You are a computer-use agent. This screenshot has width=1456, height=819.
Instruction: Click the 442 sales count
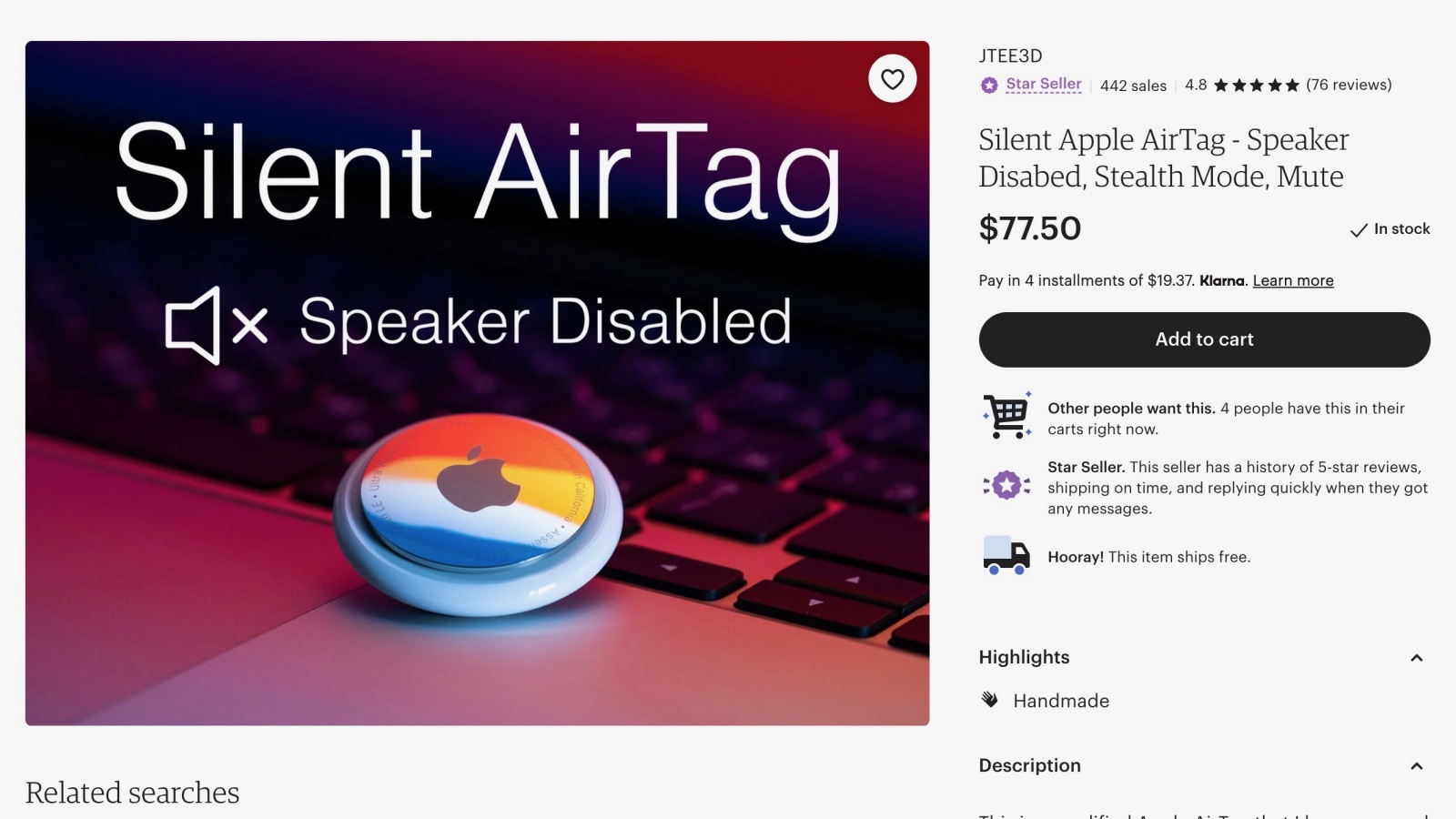point(1133,86)
